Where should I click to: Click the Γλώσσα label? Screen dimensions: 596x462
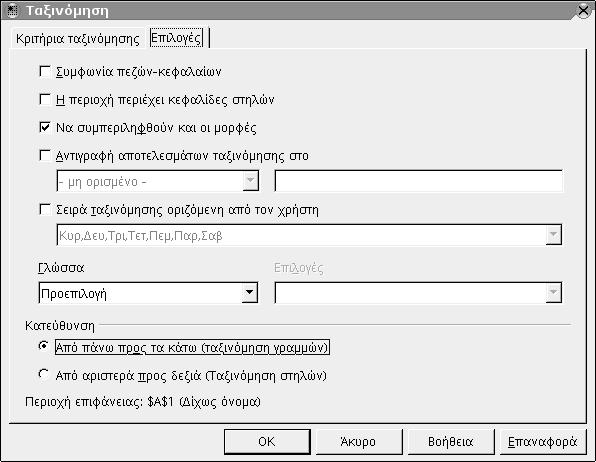61,268
